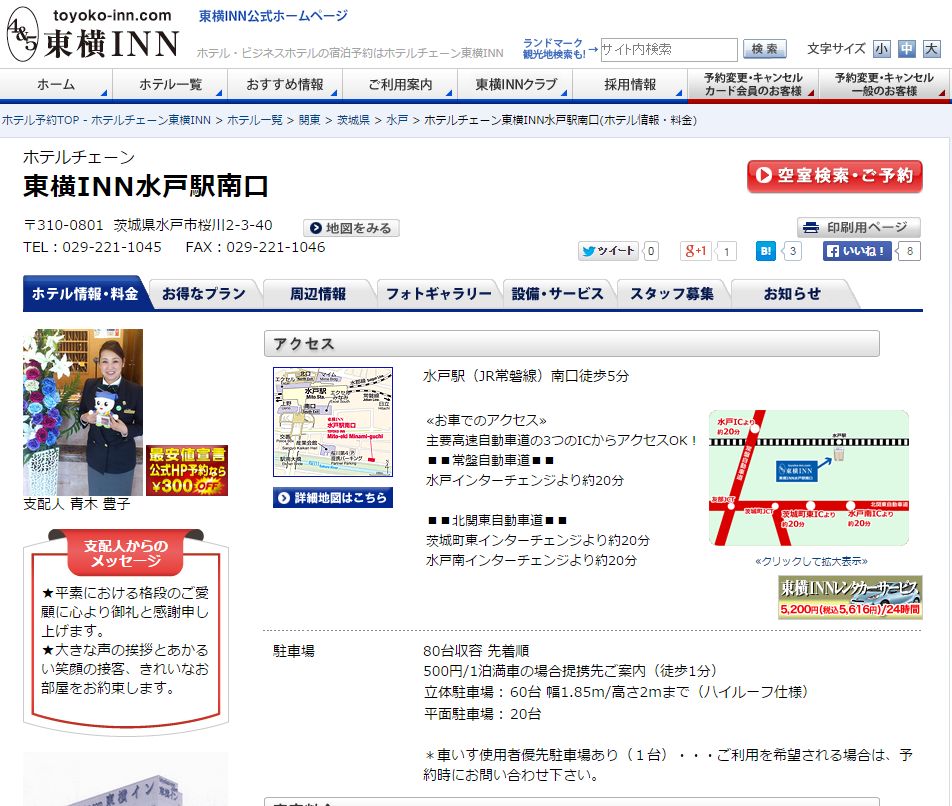Image resolution: width=952 pixels, height=806 pixels.
Task: Switch to the お知らせ tab
Action: [x=792, y=294]
